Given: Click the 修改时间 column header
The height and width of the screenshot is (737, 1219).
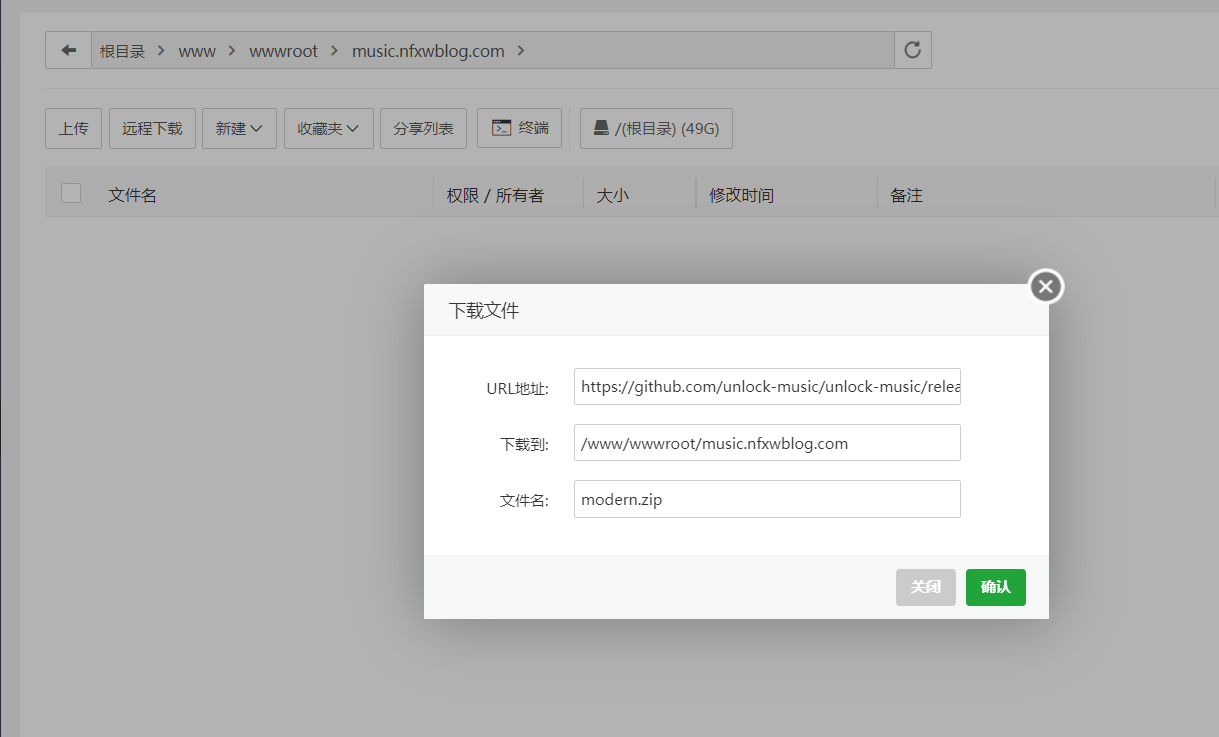Looking at the screenshot, I should point(740,194).
